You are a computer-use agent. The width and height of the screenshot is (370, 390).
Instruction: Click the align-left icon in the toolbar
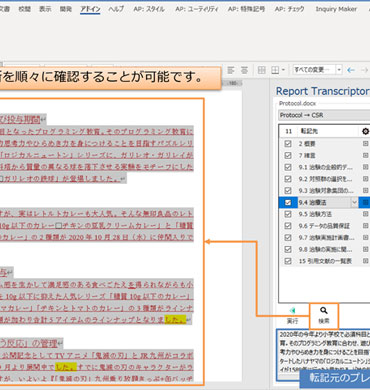tap(231, 70)
